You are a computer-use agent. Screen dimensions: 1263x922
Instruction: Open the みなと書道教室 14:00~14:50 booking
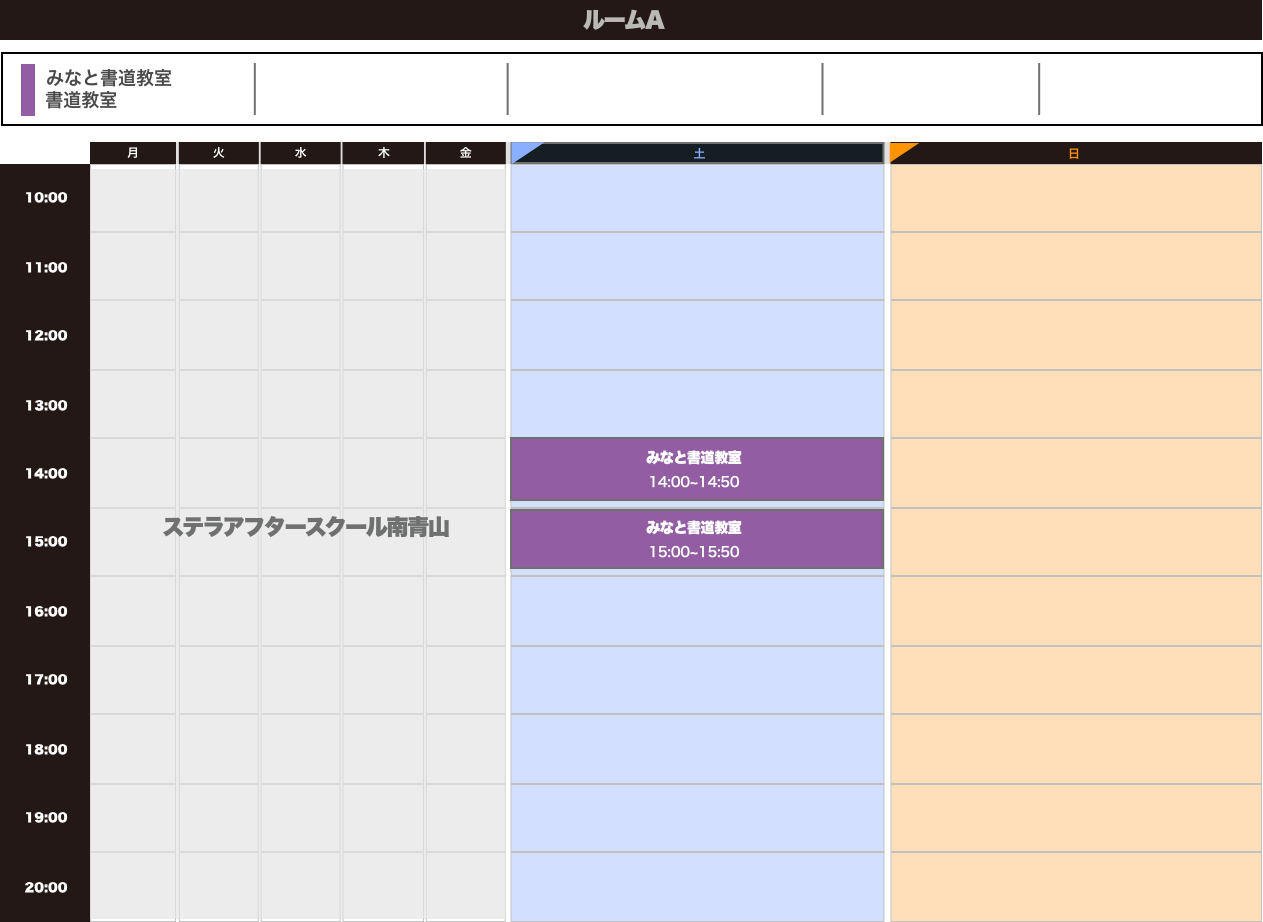point(696,469)
